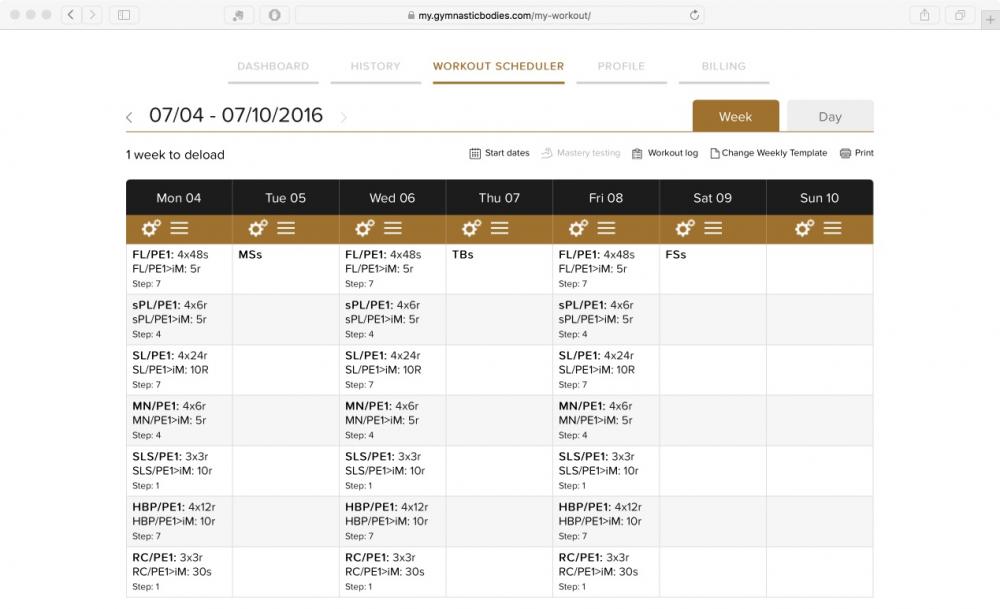Open the list menu for Fri 08
This screenshot has height=609, width=1000.
(x=607, y=228)
